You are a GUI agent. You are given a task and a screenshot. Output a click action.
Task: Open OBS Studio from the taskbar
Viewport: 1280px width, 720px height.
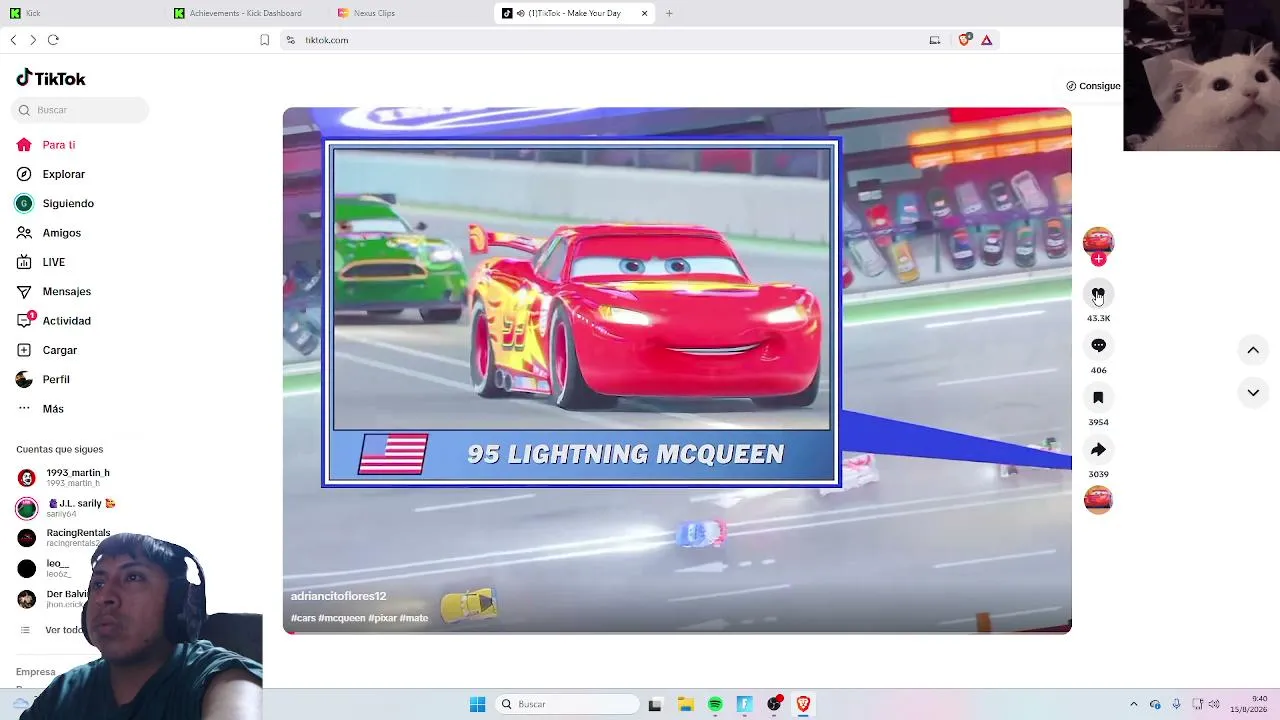(x=774, y=704)
